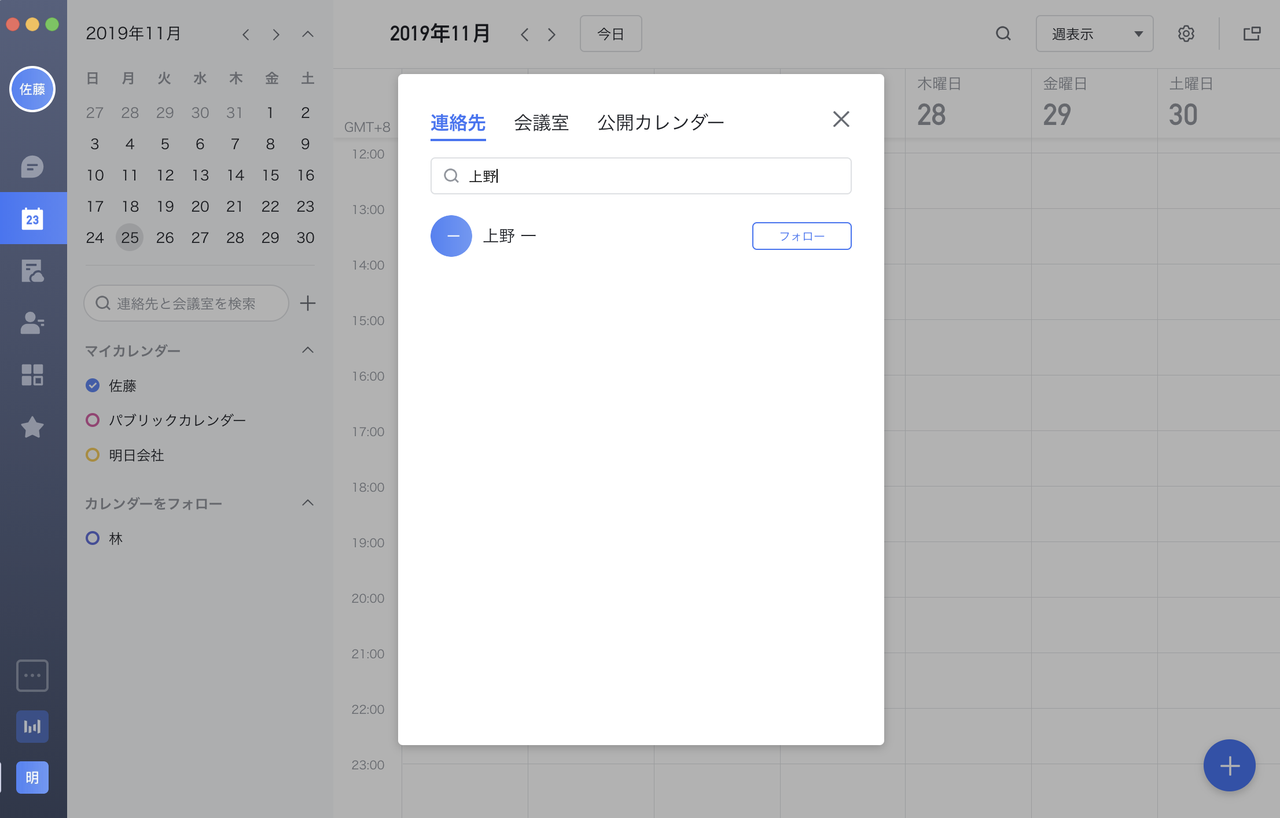1280x818 pixels.
Task: Open the calendar icon in sidebar
Action: point(32,219)
